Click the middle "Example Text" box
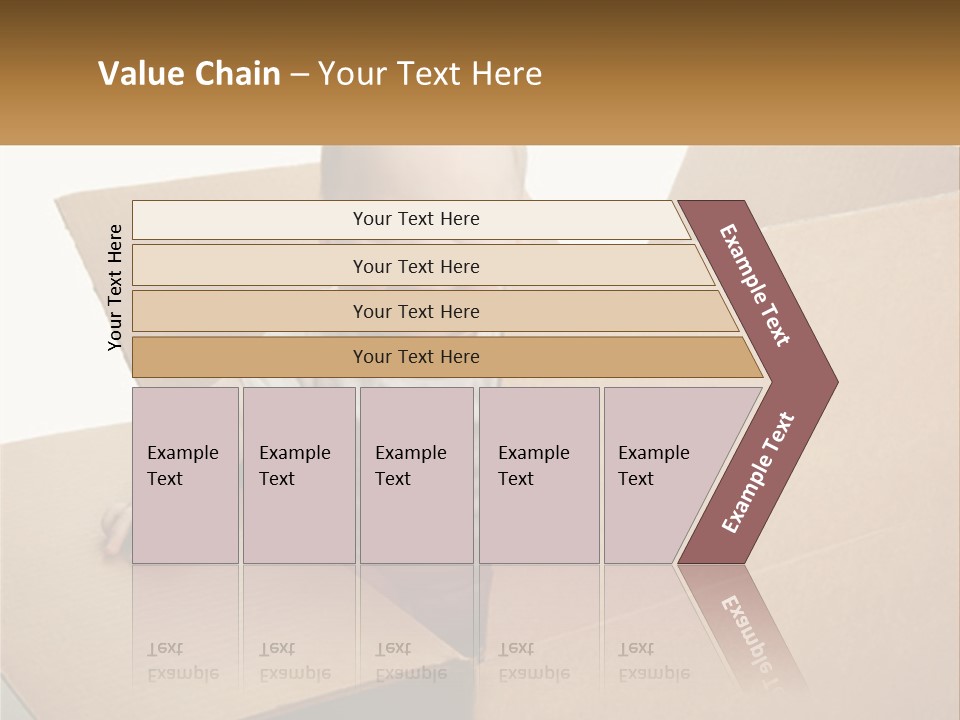The image size is (960, 720). (x=417, y=475)
